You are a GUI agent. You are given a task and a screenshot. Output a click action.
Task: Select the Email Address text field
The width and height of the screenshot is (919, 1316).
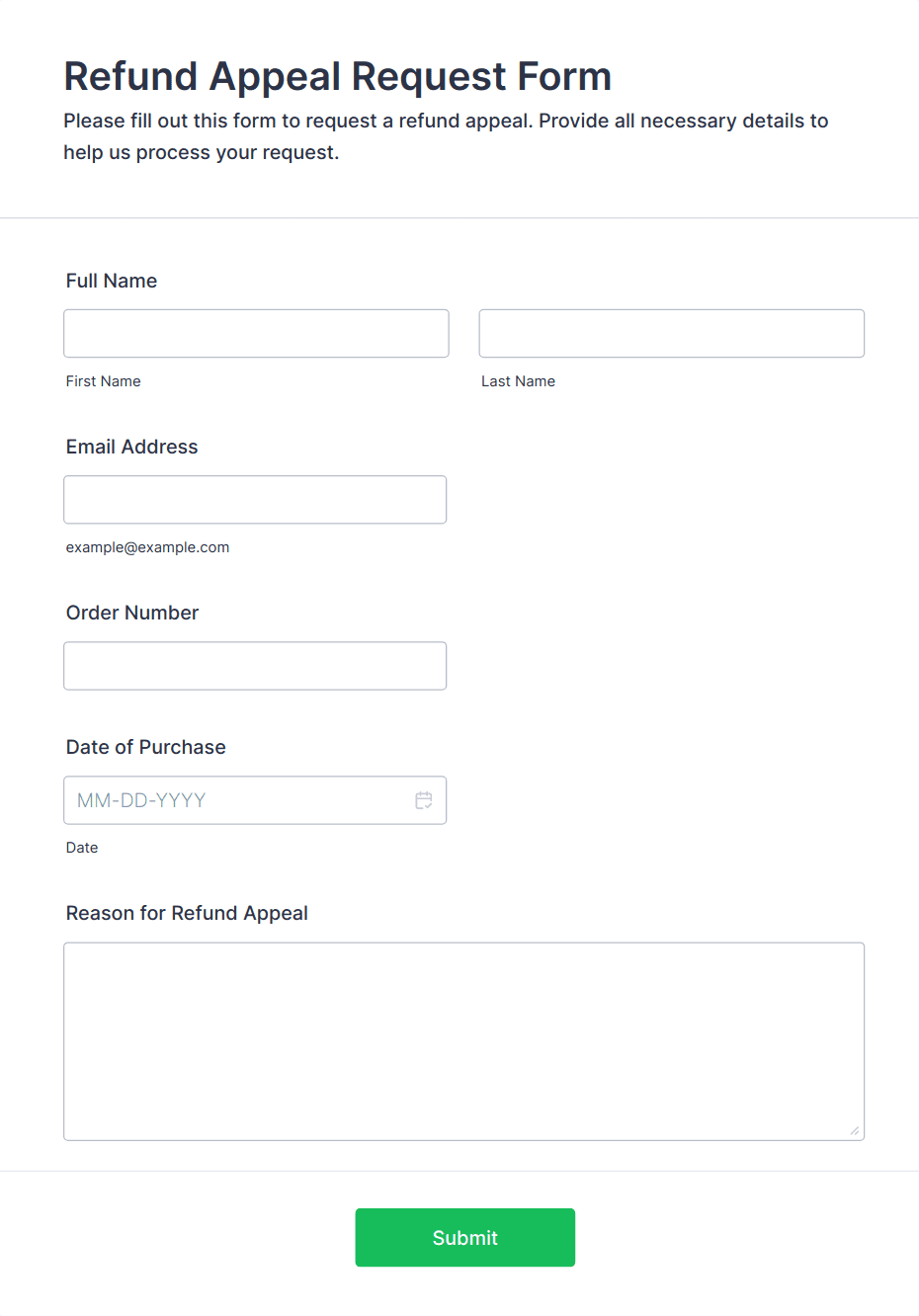[255, 500]
